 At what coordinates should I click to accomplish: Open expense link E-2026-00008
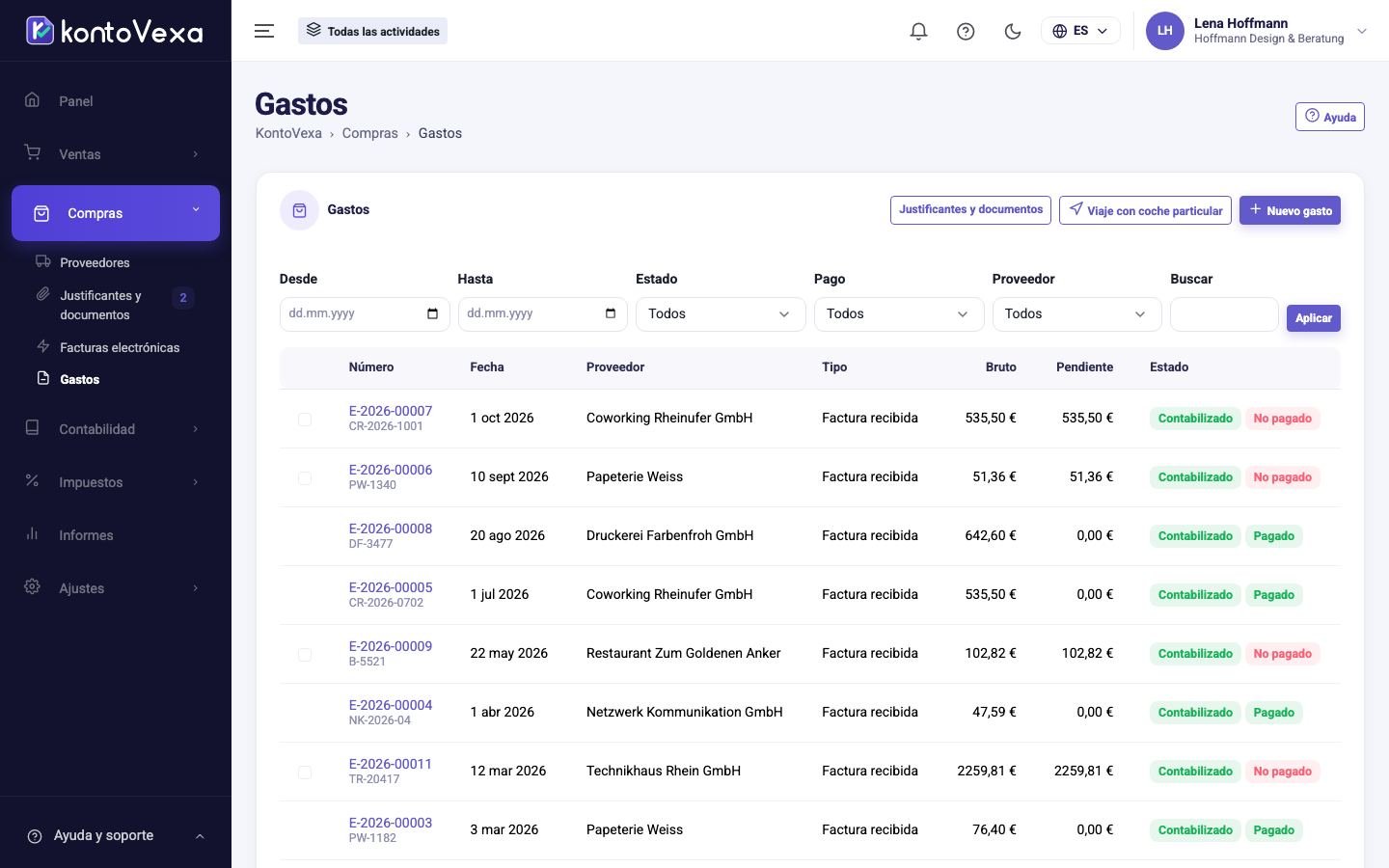click(x=391, y=529)
